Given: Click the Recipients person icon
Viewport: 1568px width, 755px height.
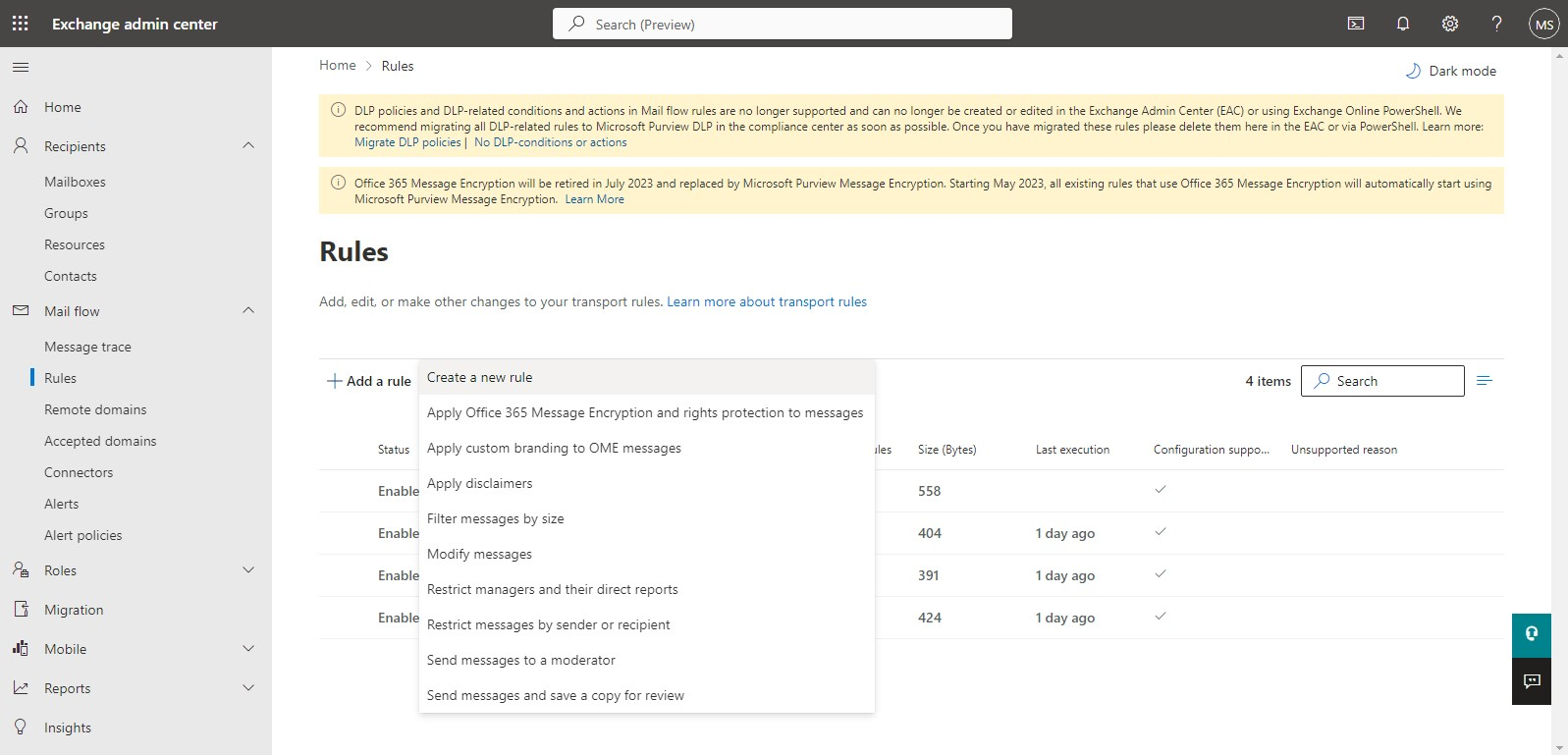Looking at the screenshot, I should tap(21, 145).
